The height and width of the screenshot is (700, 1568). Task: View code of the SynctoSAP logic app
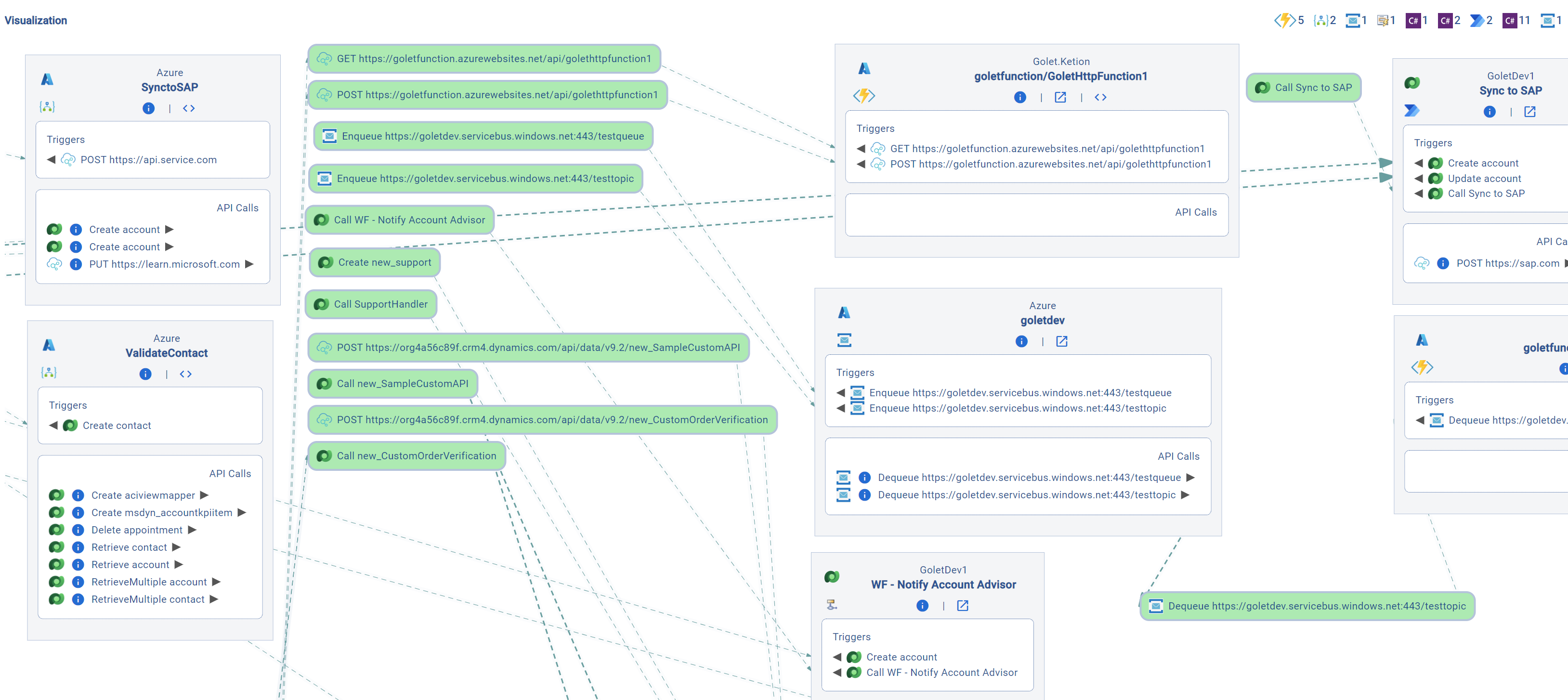189,108
